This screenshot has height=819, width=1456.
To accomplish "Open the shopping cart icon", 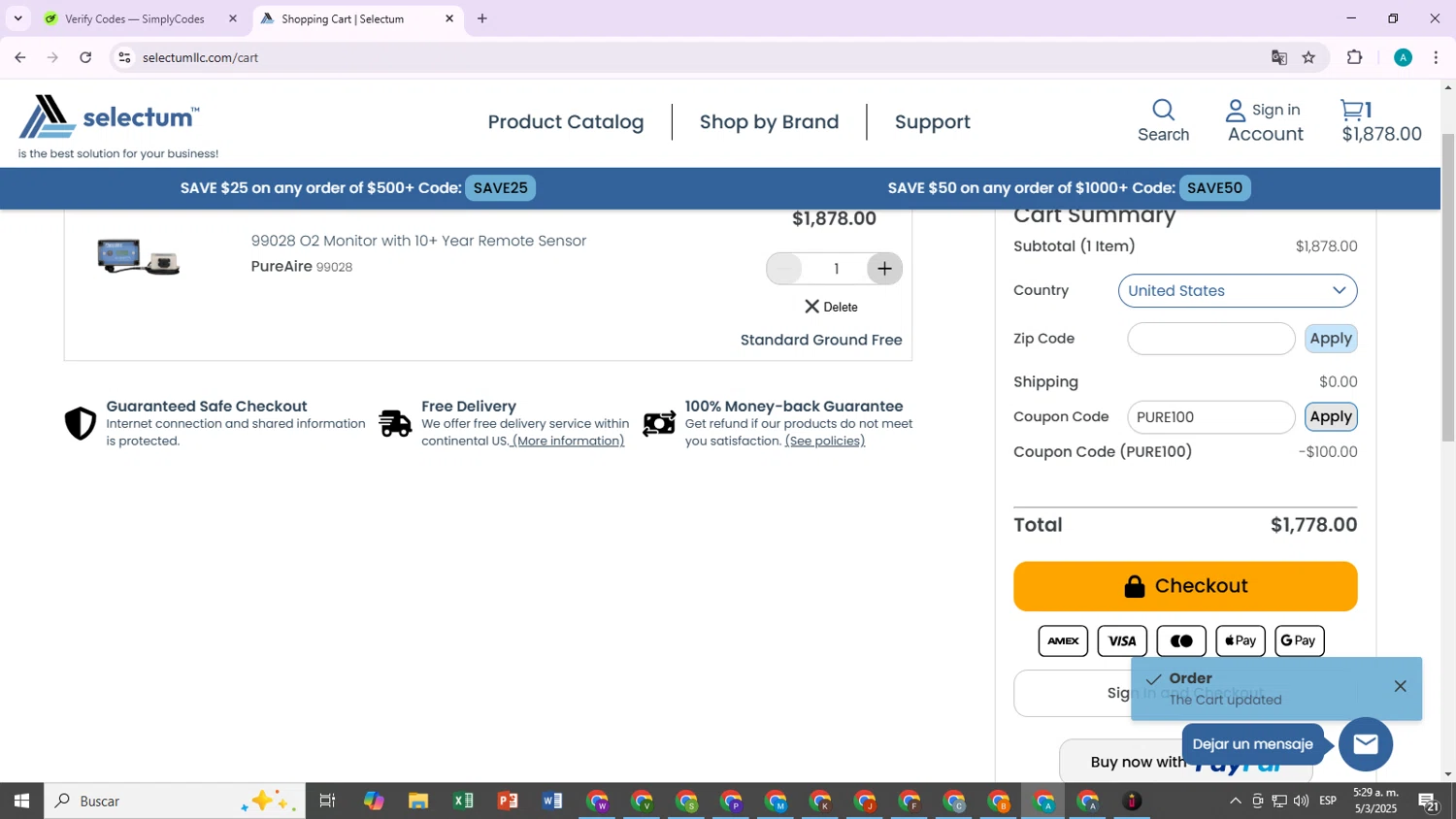I will click(1352, 110).
